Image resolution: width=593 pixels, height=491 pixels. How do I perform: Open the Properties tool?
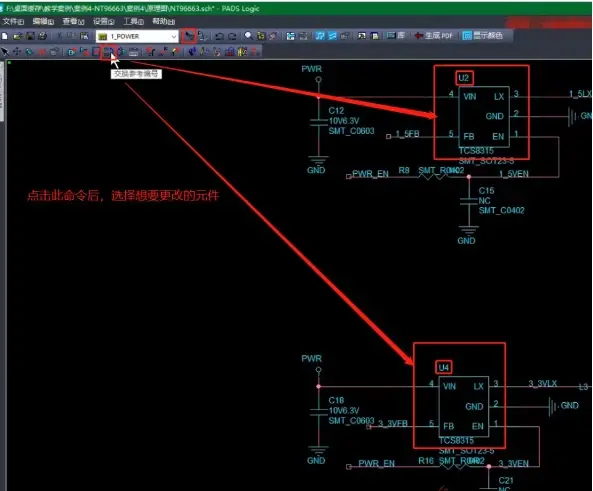[54, 52]
